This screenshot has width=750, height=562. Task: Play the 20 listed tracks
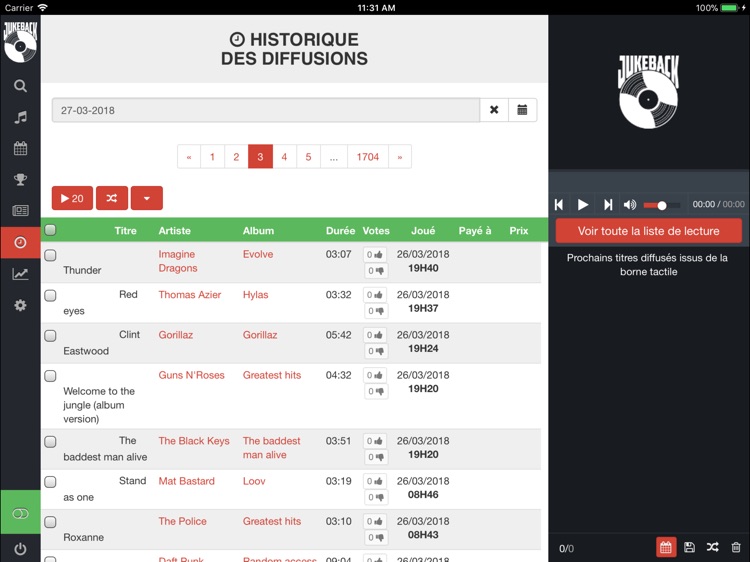72,198
